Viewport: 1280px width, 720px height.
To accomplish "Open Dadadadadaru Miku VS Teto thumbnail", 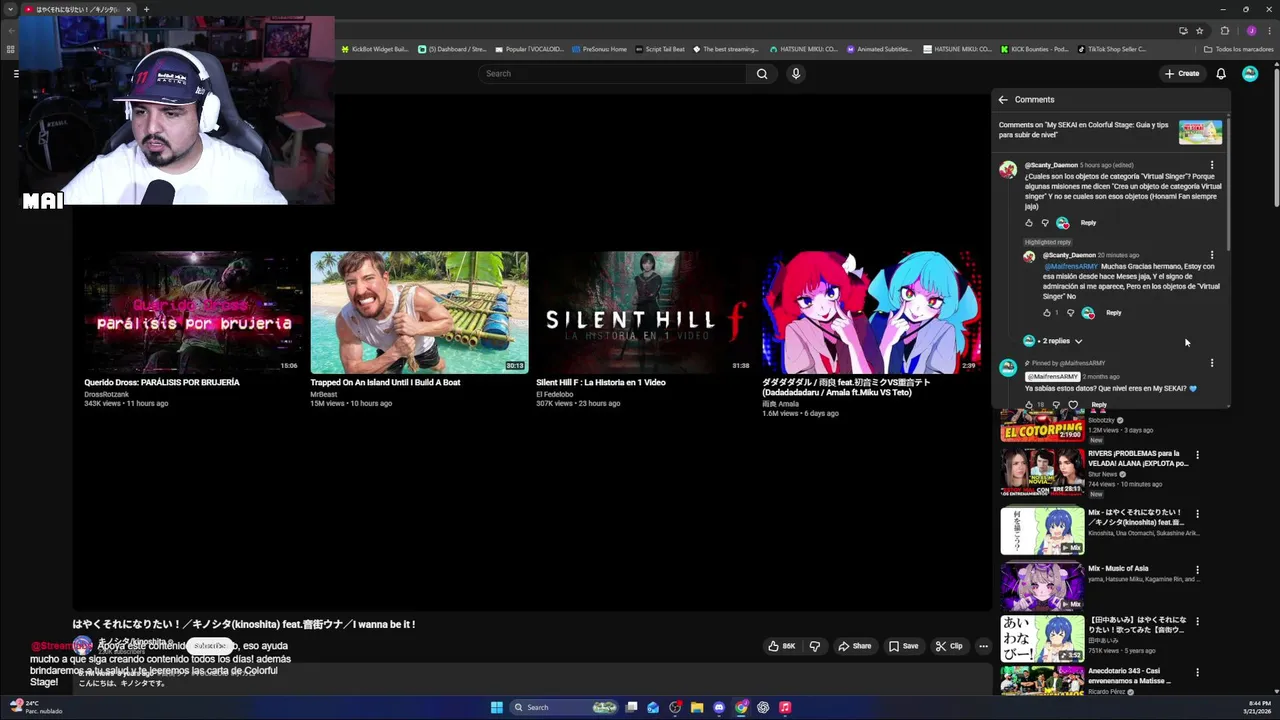I will pos(871,312).
